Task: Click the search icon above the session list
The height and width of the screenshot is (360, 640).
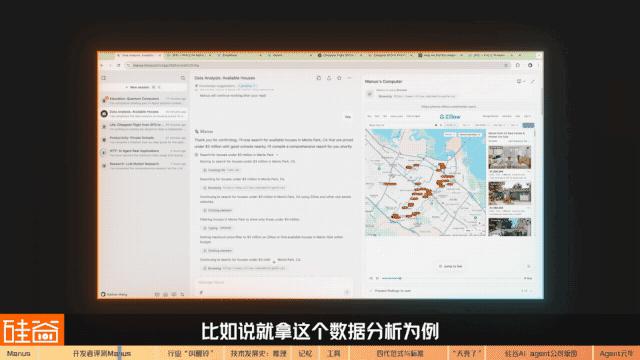Action: [183, 78]
